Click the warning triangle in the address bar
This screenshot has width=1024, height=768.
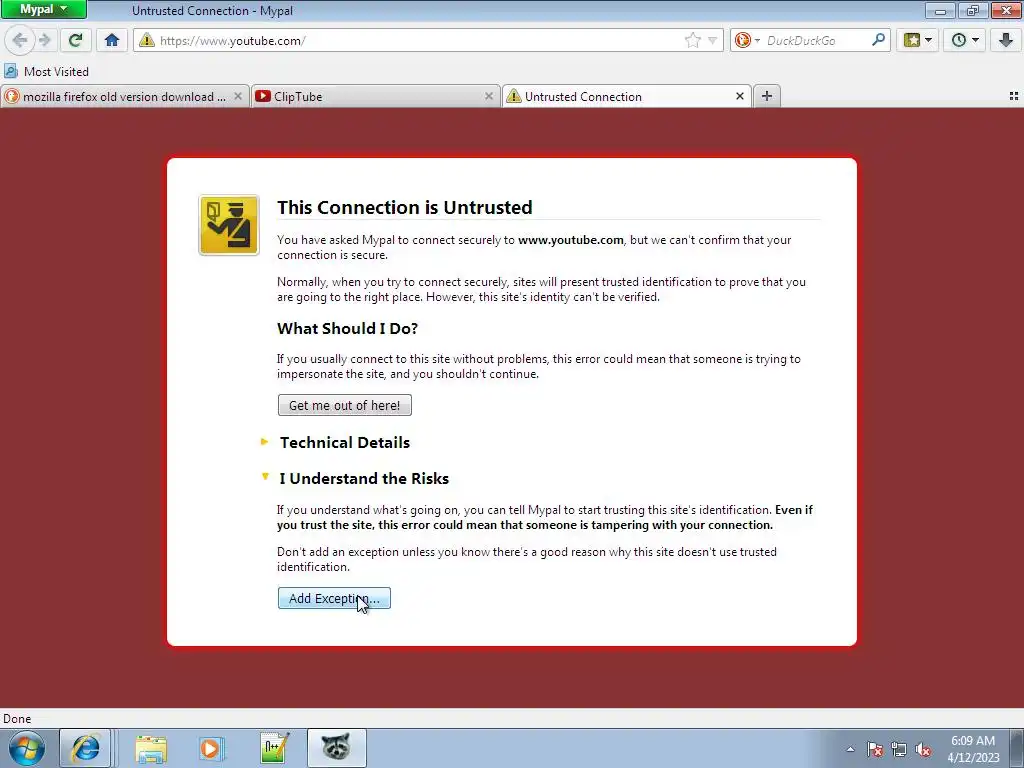[x=147, y=40]
